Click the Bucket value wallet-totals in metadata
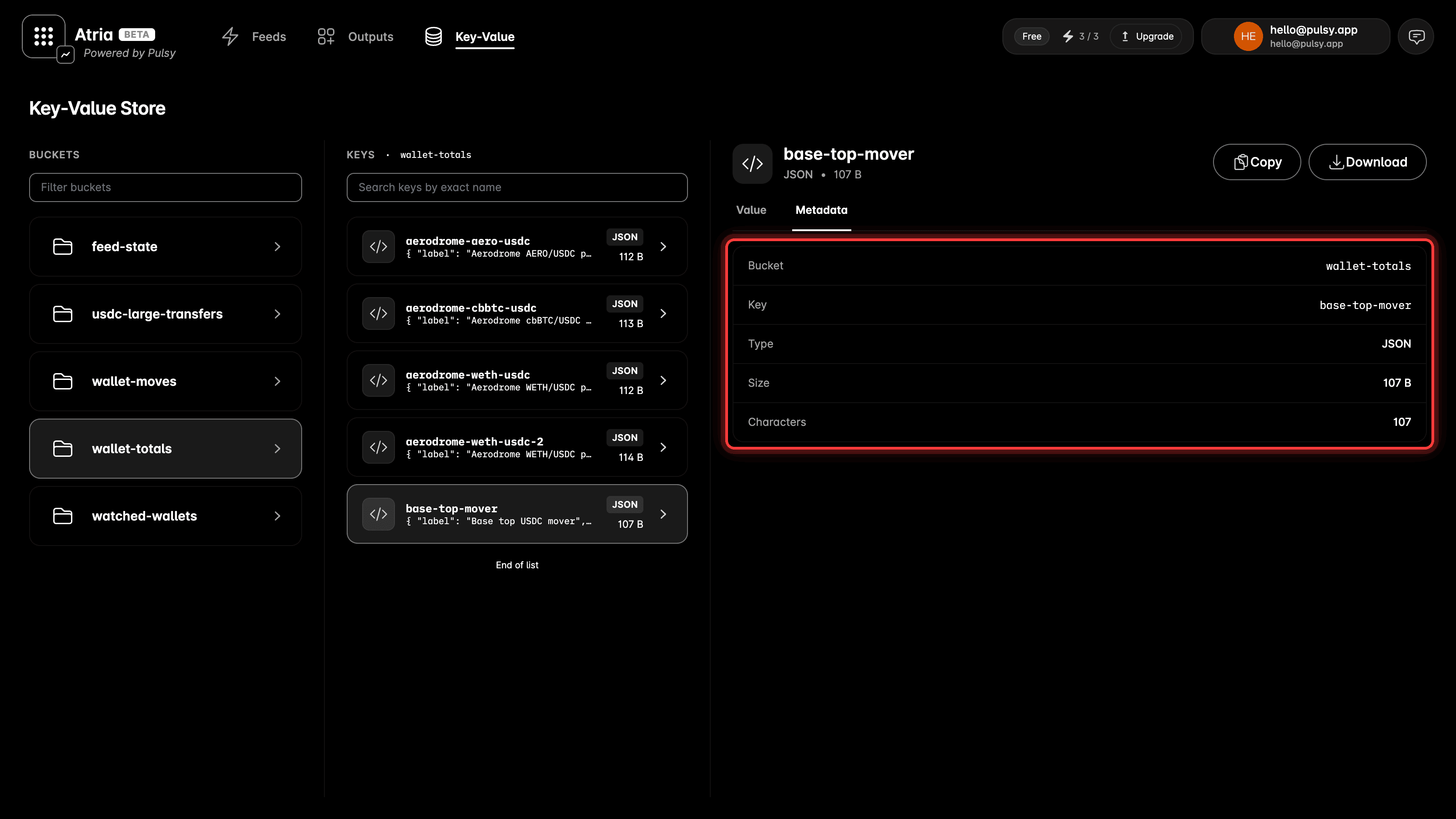The width and height of the screenshot is (1456, 819). [1368, 266]
